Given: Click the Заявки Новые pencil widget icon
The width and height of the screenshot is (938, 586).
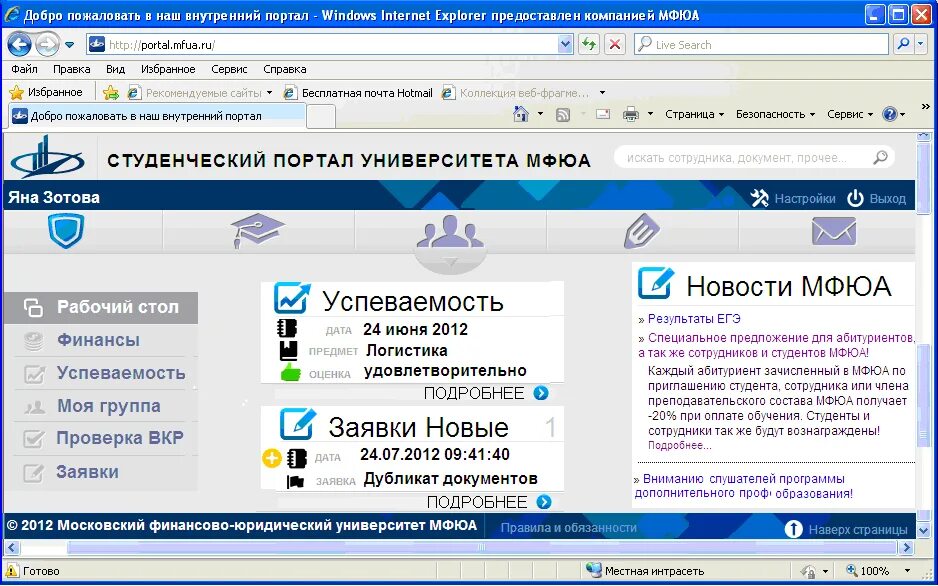Looking at the screenshot, I should [298, 424].
